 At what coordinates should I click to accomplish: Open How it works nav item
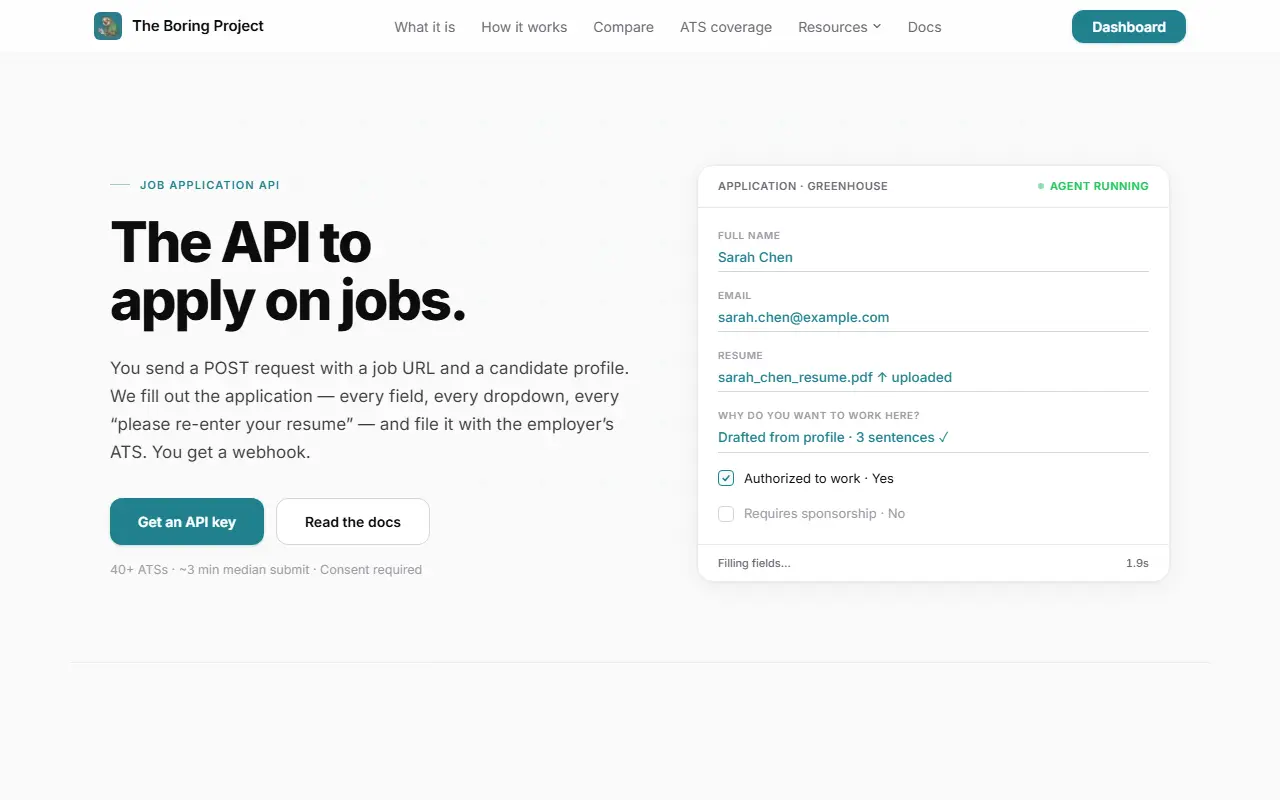(524, 27)
